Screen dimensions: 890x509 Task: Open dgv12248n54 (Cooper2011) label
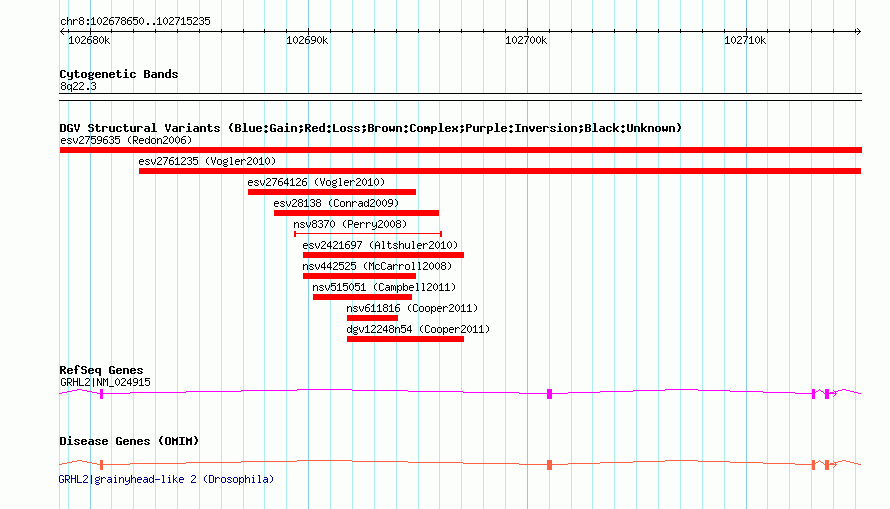[x=418, y=329]
